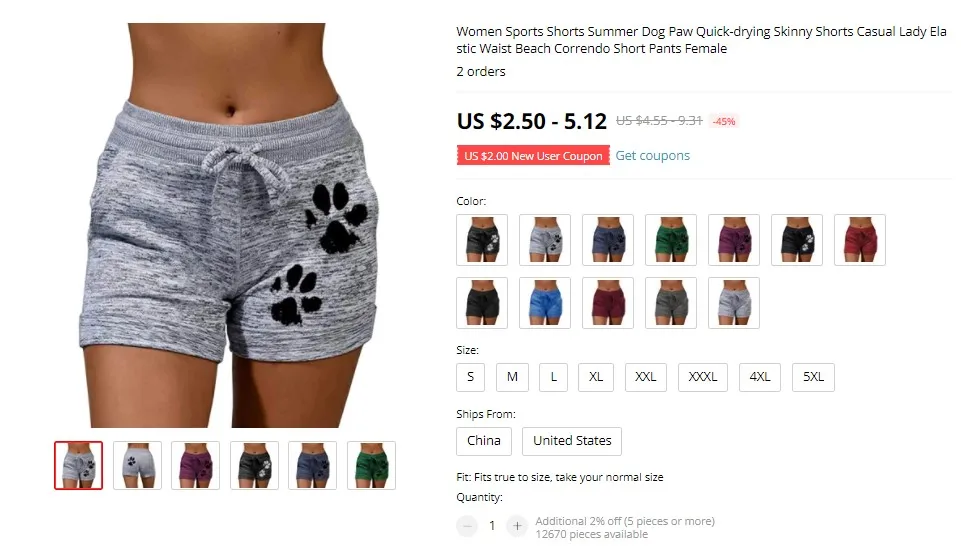Pick size XXXL option

(x=703, y=377)
